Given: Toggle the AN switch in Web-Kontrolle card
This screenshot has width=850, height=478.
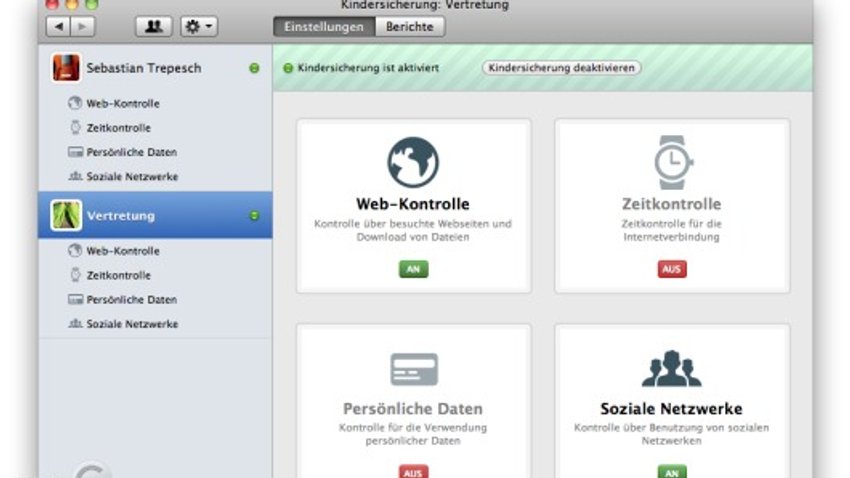Looking at the screenshot, I should click(414, 269).
